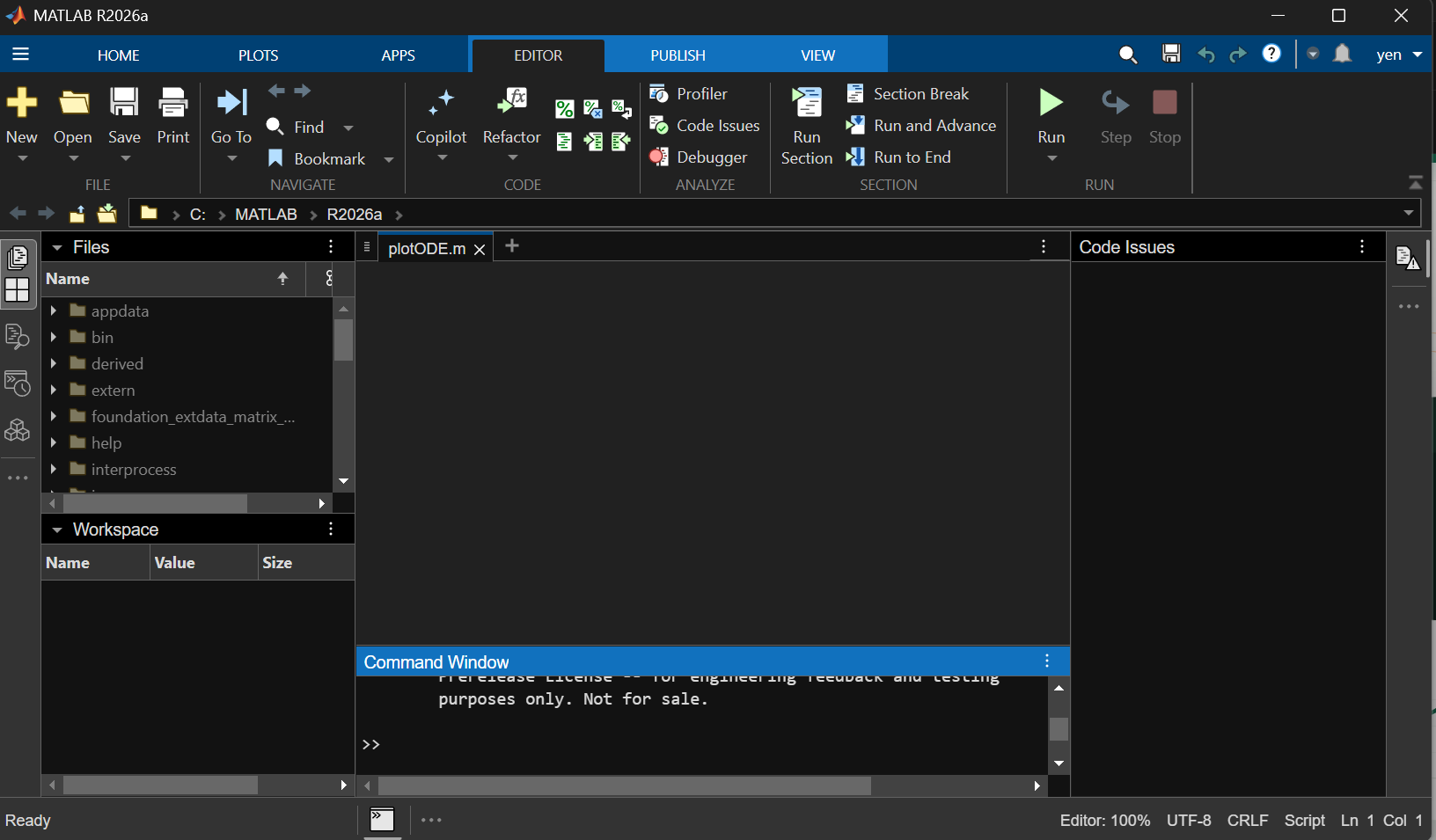
Task: Expand the derived folder
Action: tap(54, 363)
